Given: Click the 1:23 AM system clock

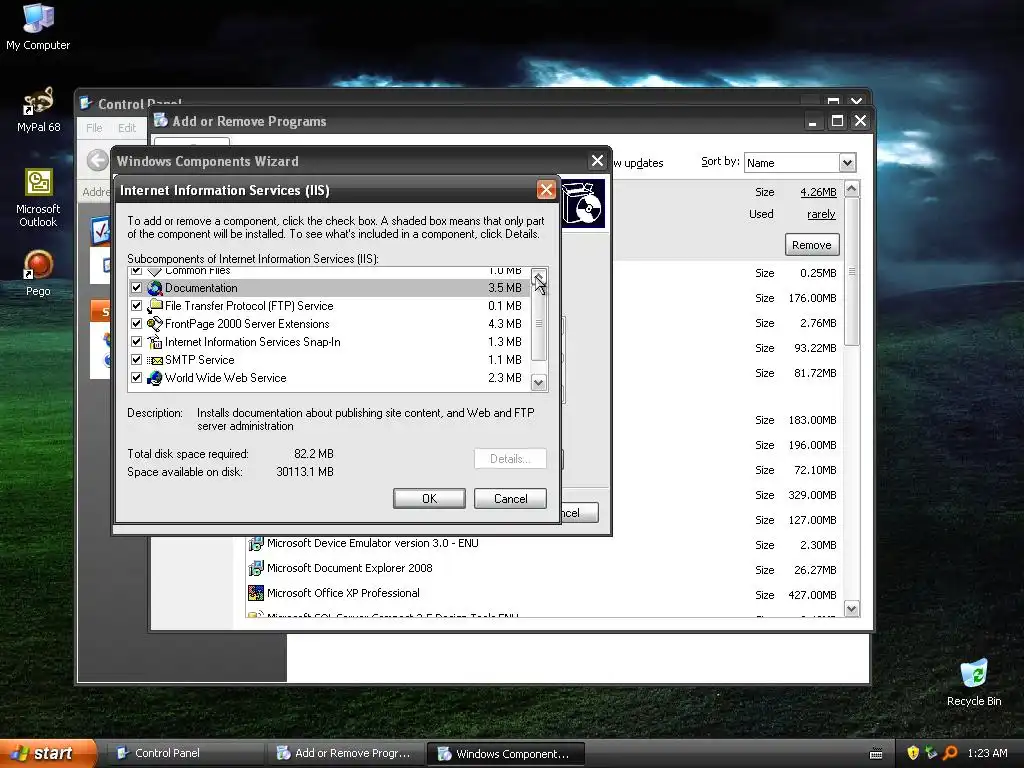Looking at the screenshot, I should click(x=987, y=753).
